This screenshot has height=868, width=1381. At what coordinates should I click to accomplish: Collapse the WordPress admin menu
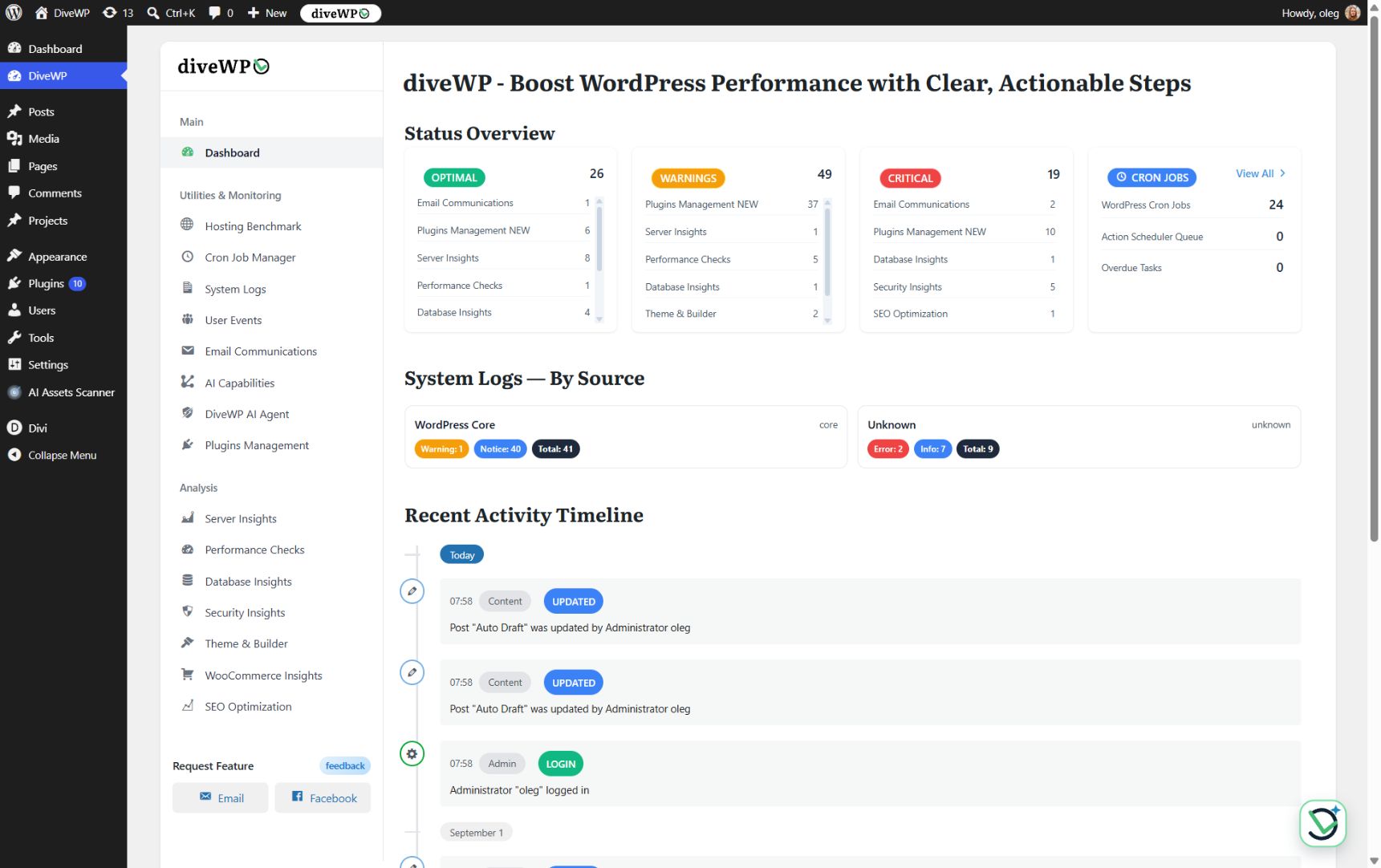click(62, 455)
